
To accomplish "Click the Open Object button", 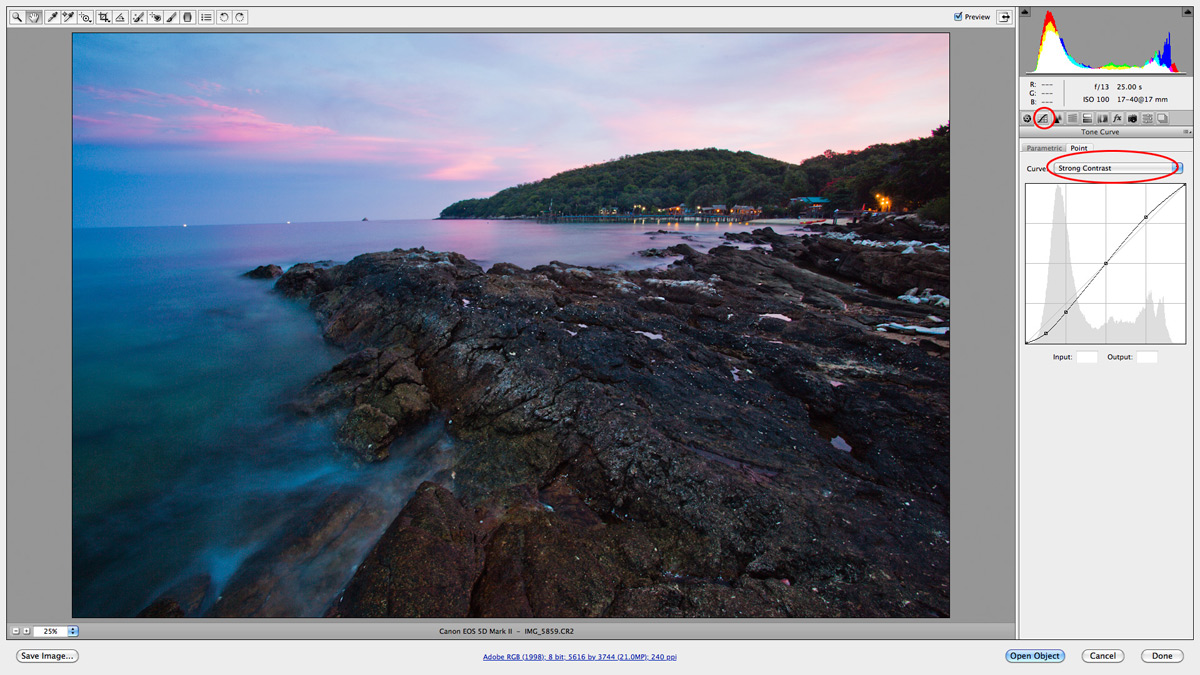I will [1035, 656].
